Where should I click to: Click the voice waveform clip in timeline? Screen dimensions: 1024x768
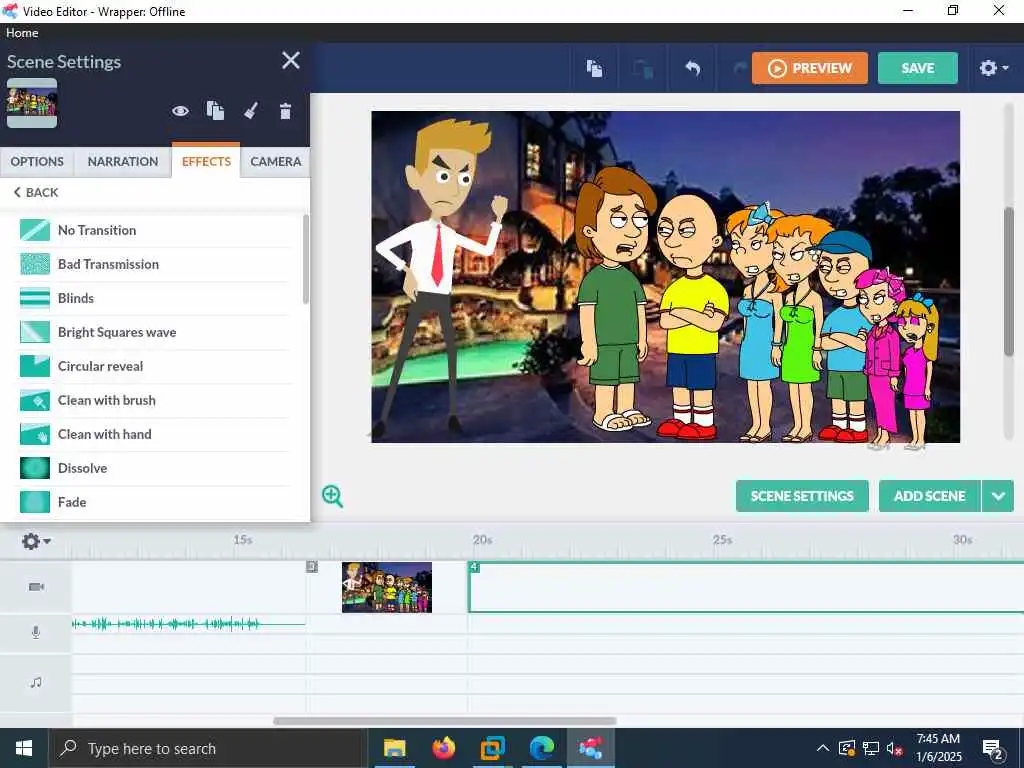click(x=188, y=624)
